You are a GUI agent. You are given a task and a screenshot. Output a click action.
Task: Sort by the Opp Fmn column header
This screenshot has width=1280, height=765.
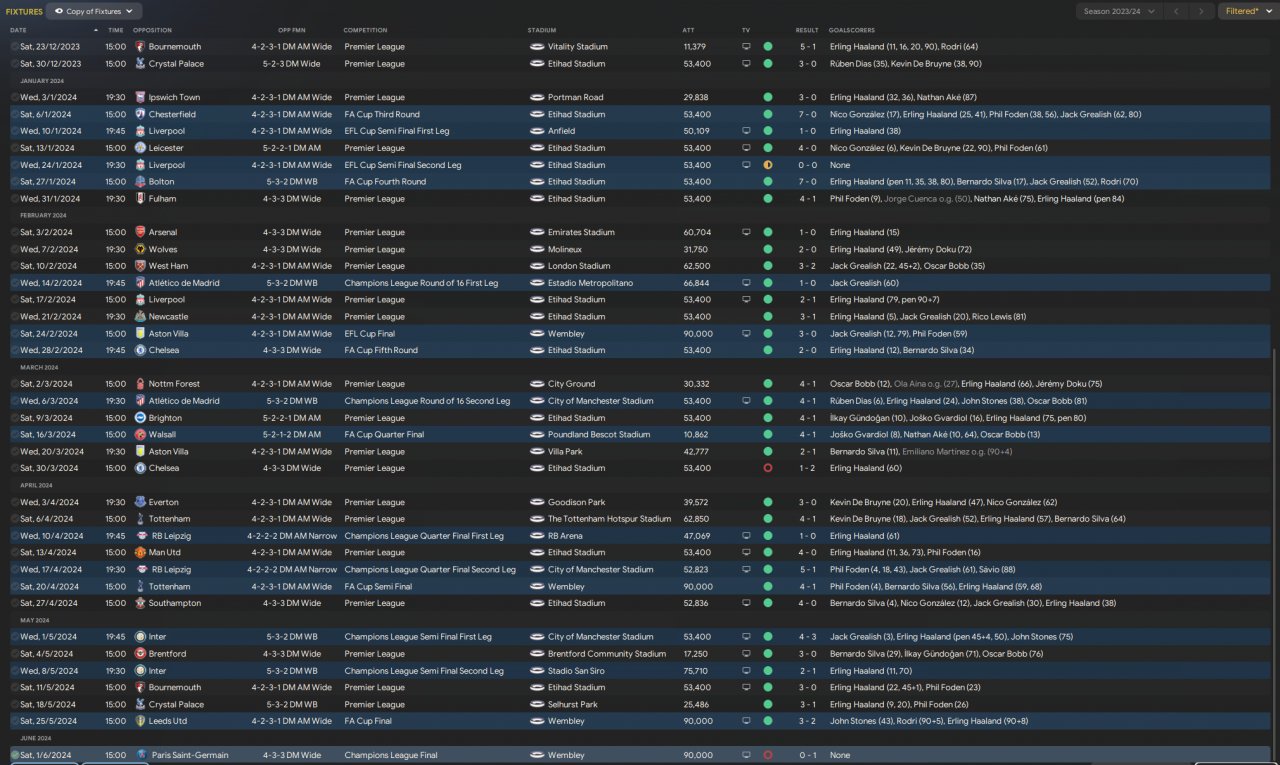(x=292, y=30)
